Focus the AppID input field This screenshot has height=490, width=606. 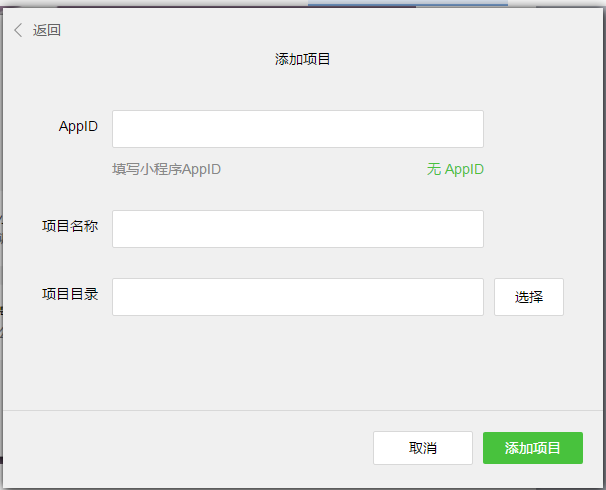[x=297, y=129]
